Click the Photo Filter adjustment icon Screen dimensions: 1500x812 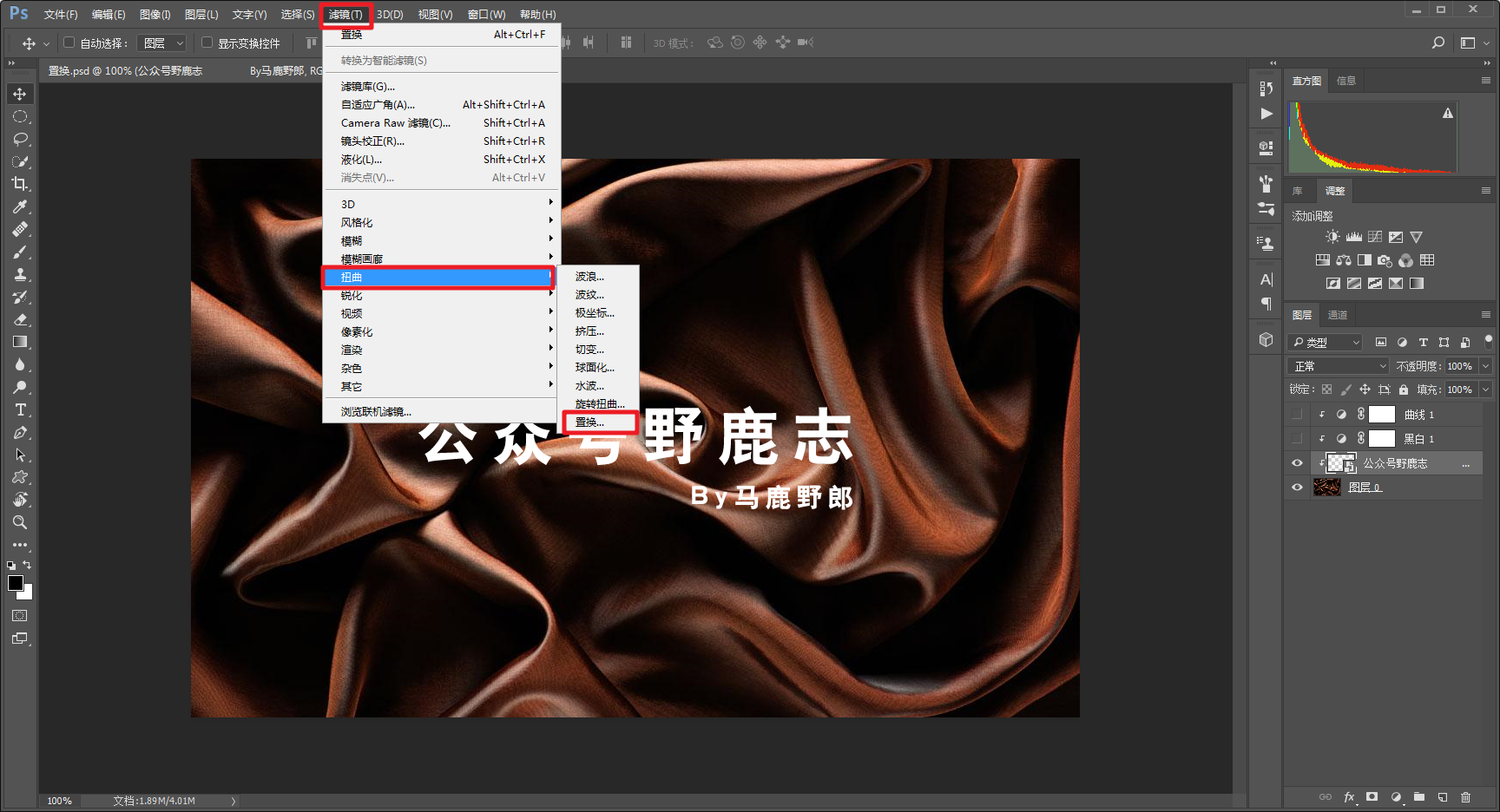click(x=1385, y=260)
